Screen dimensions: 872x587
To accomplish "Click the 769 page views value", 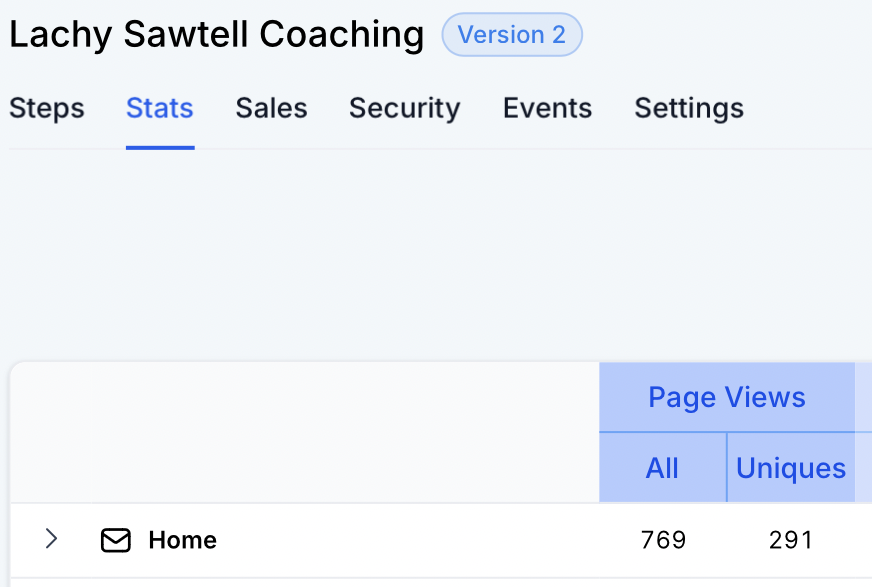I will (x=663, y=541).
